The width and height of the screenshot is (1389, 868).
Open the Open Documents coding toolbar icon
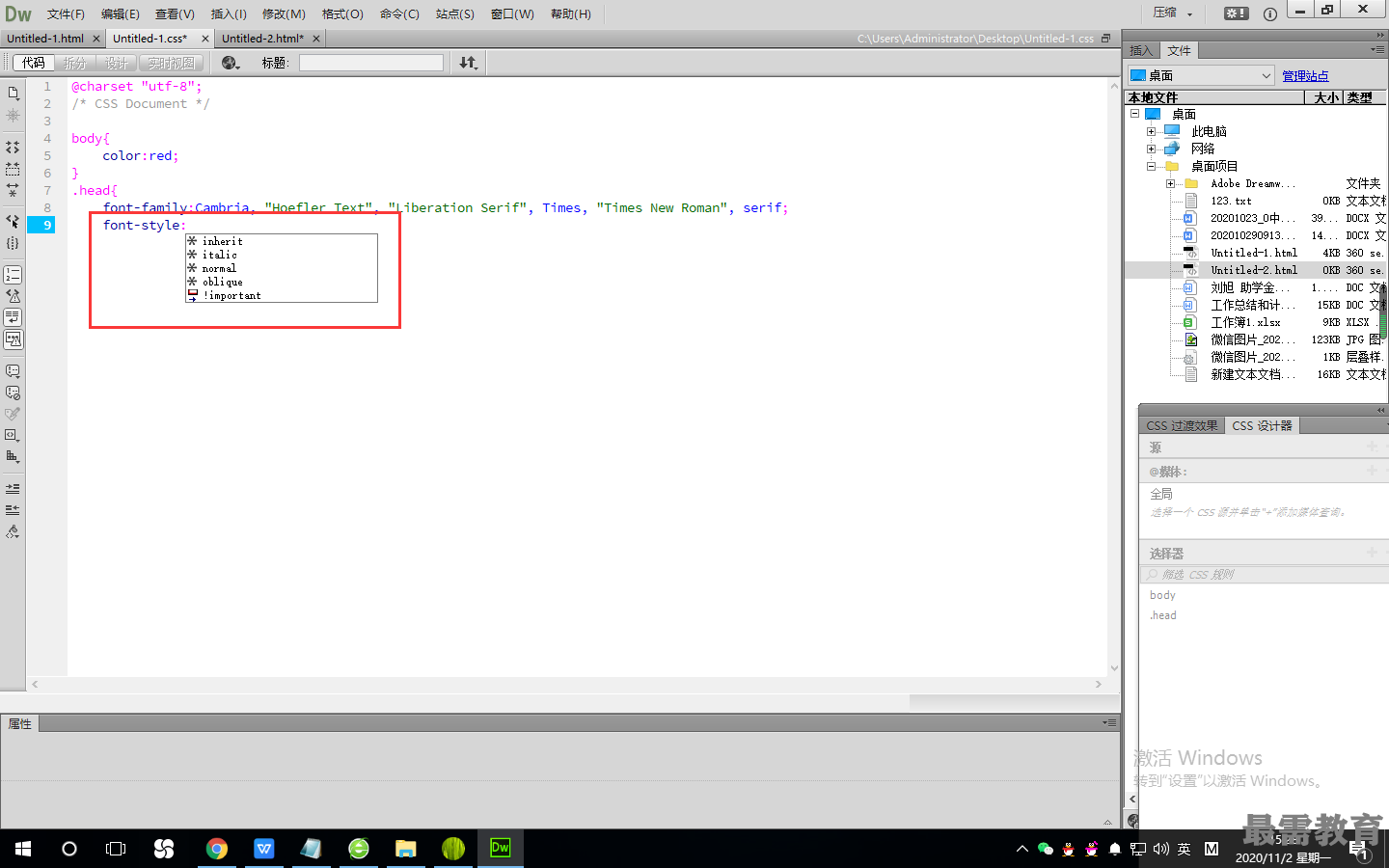pos(13,94)
